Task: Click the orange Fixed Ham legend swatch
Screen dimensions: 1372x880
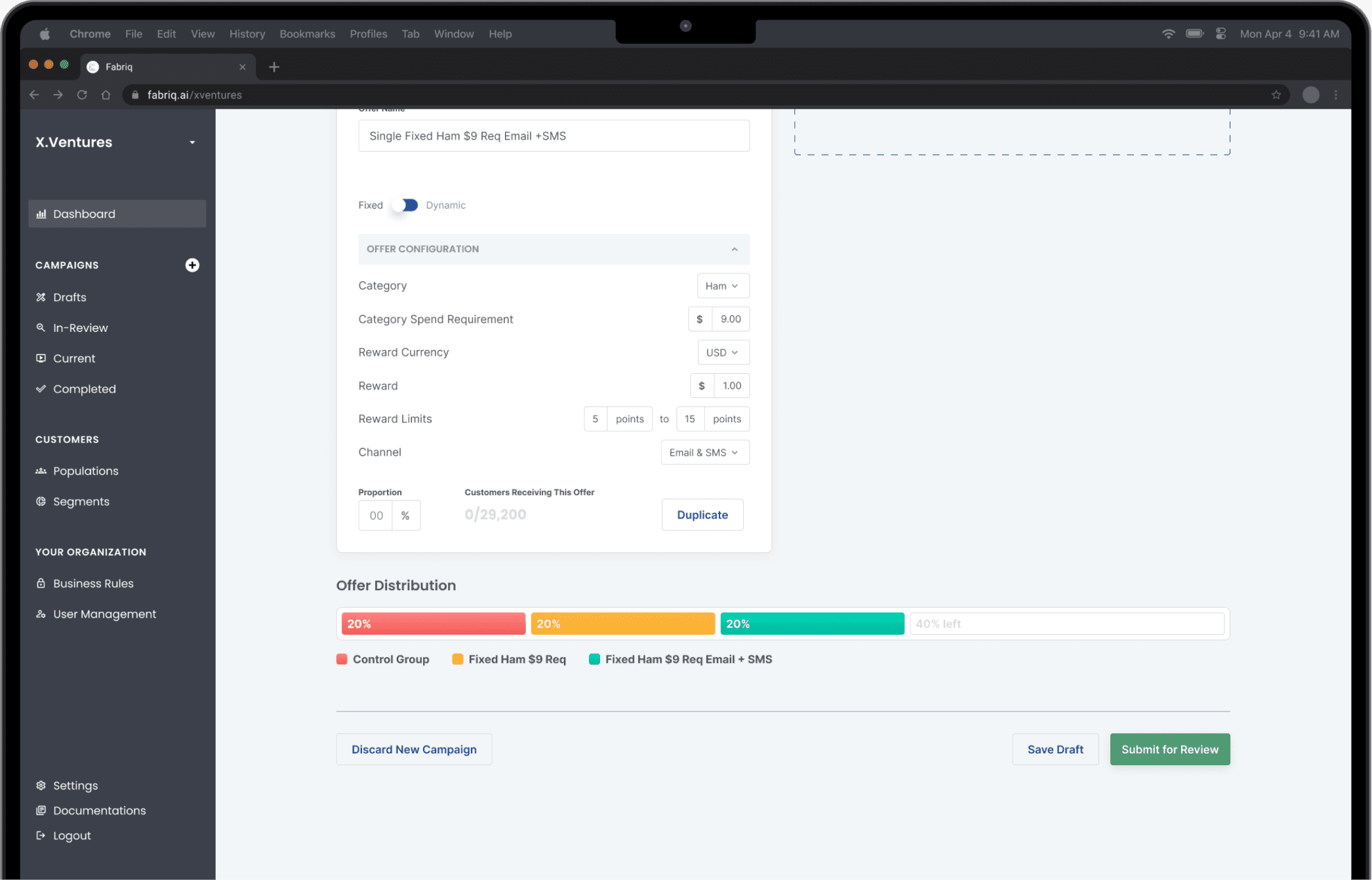Action: pos(458,659)
